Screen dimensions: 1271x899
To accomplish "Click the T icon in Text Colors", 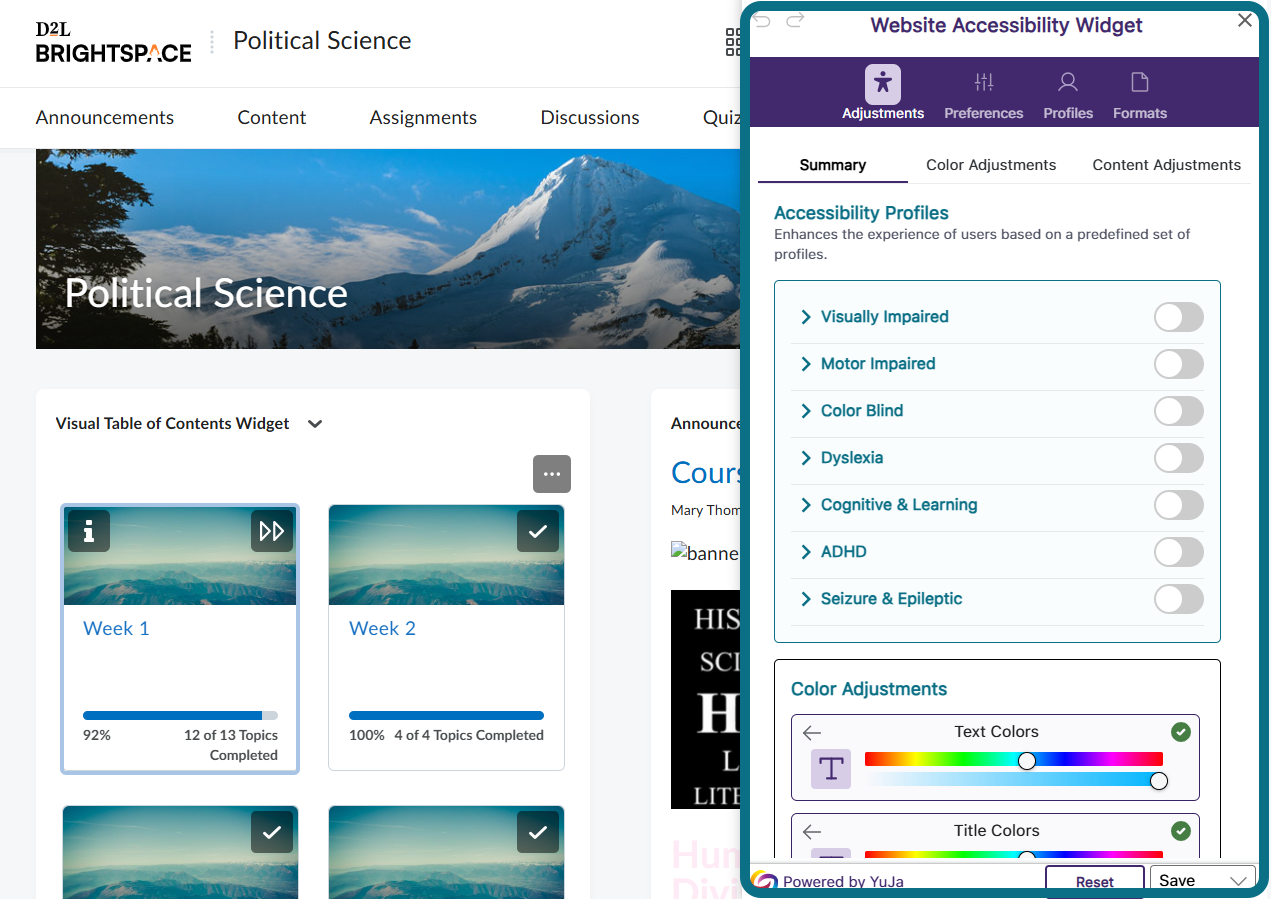I will [831, 769].
